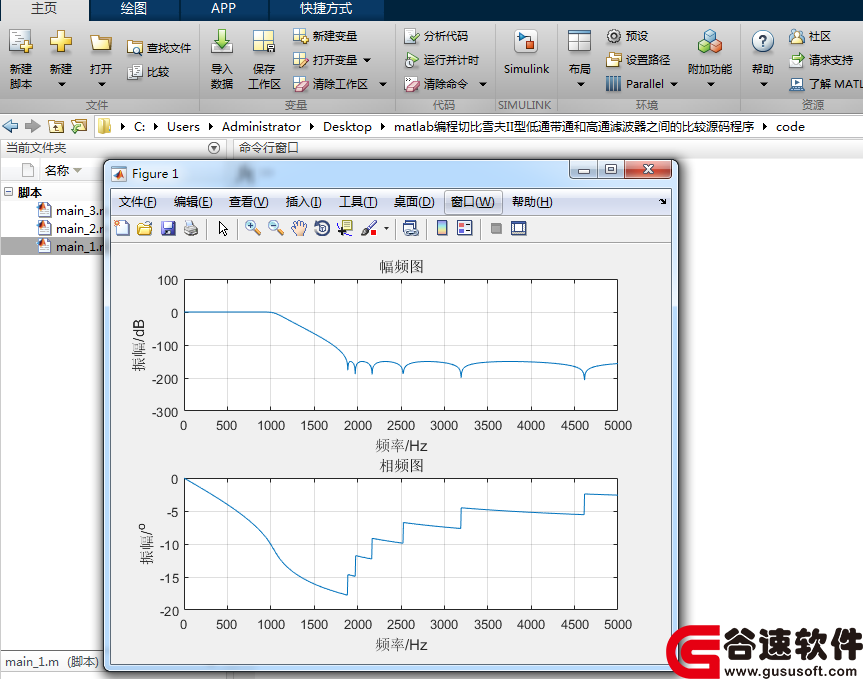Toggle Insert Colorbar in figure toolbar
The height and width of the screenshot is (679, 863).
442,228
